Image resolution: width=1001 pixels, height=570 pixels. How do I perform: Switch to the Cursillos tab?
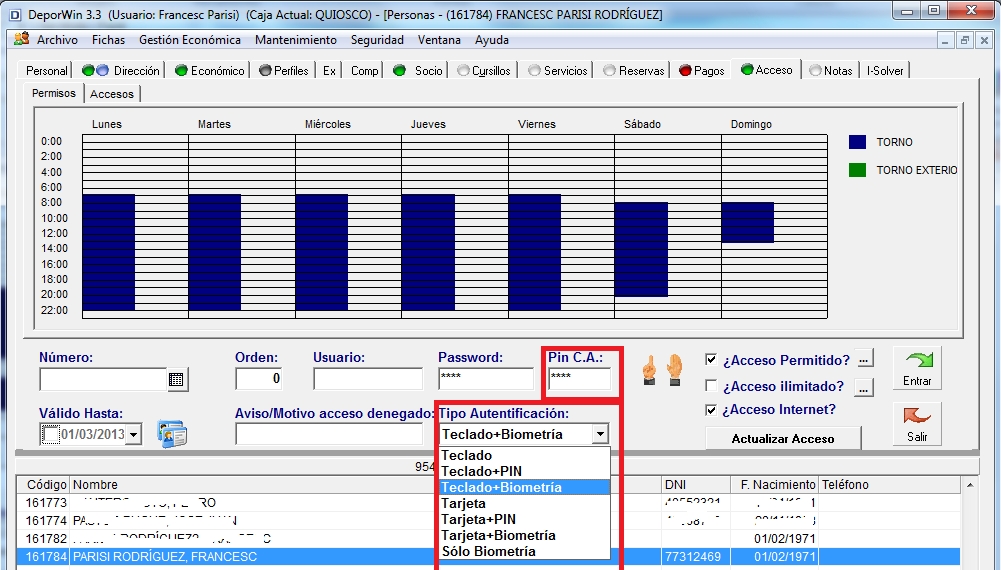coord(485,70)
